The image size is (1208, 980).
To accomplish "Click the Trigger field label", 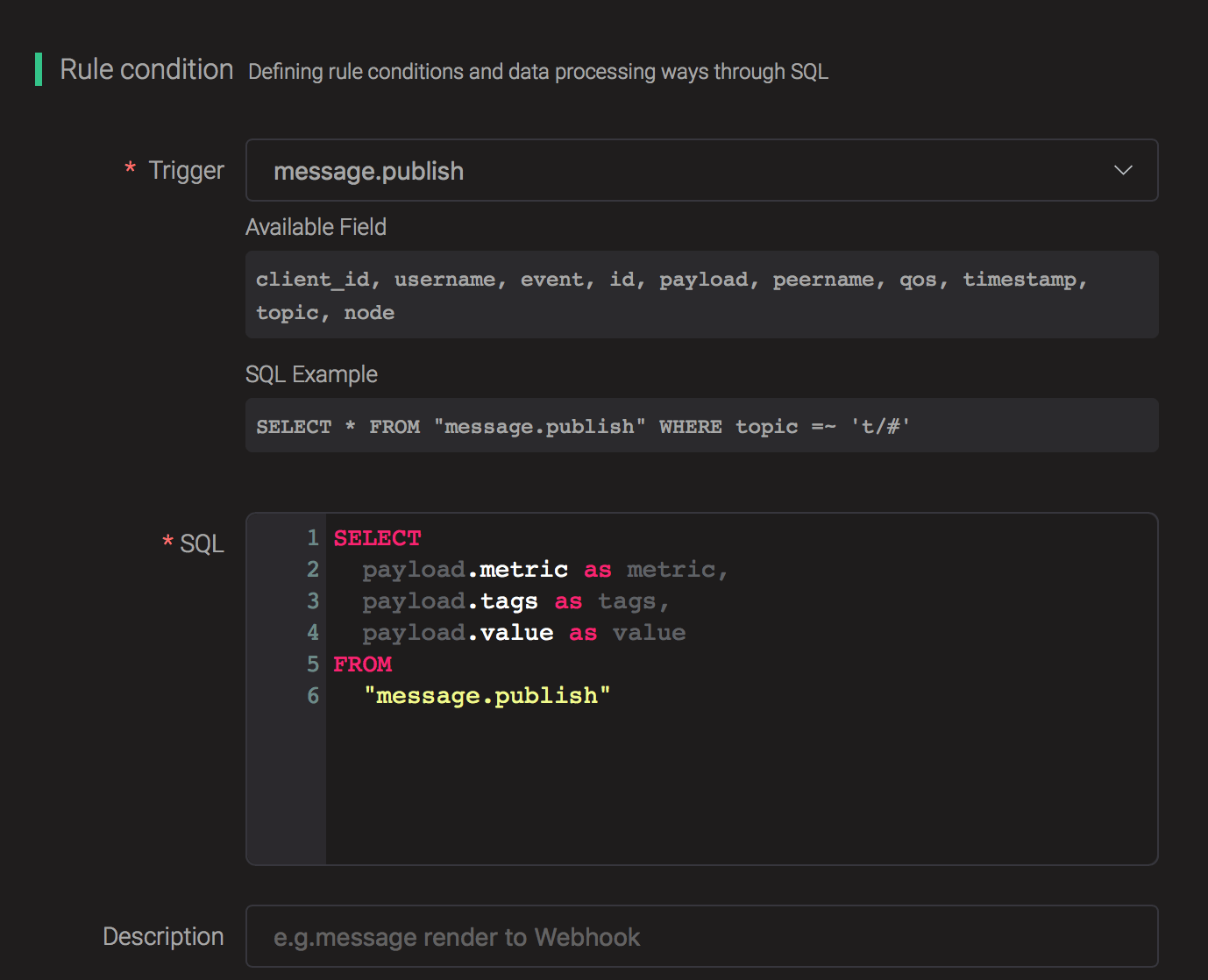I will (x=186, y=170).
